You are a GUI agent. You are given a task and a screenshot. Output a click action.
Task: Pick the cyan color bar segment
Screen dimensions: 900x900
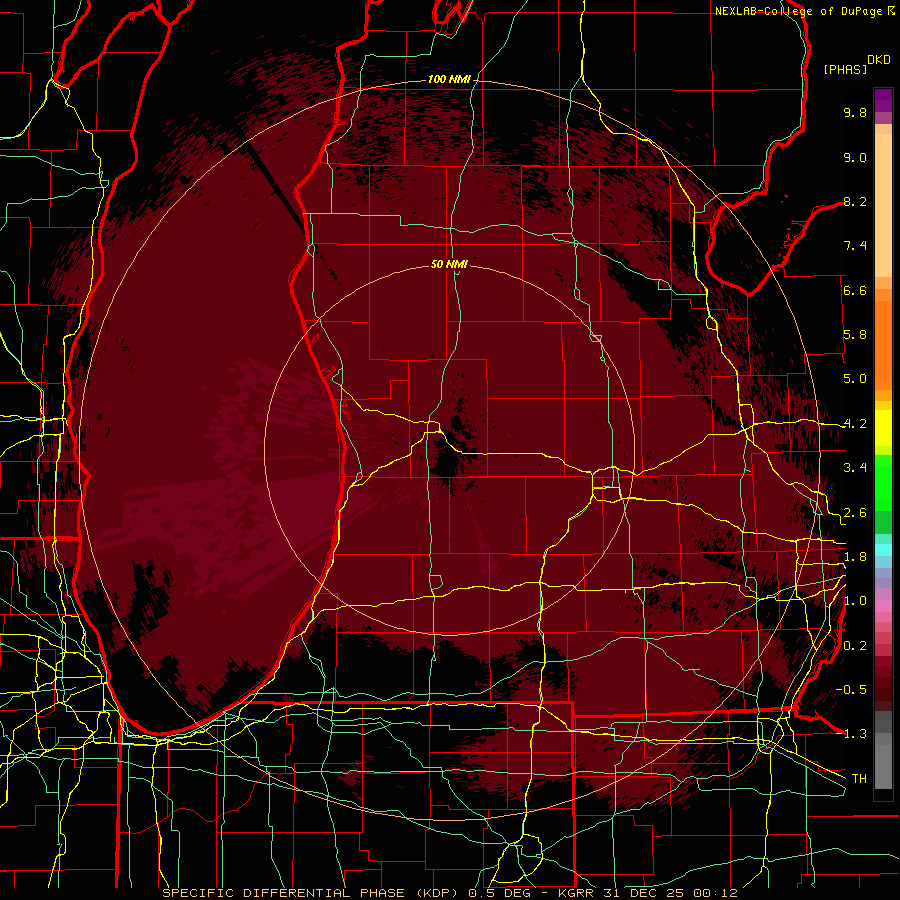click(883, 550)
